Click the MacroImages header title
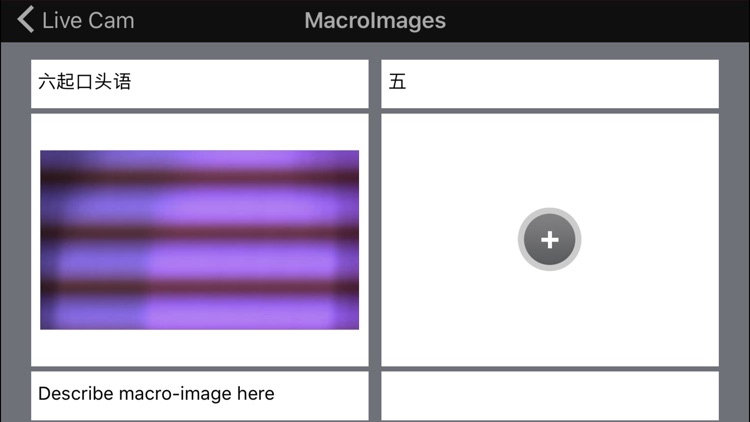The width and height of the screenshot is (750, 422). tap(375, 20)
